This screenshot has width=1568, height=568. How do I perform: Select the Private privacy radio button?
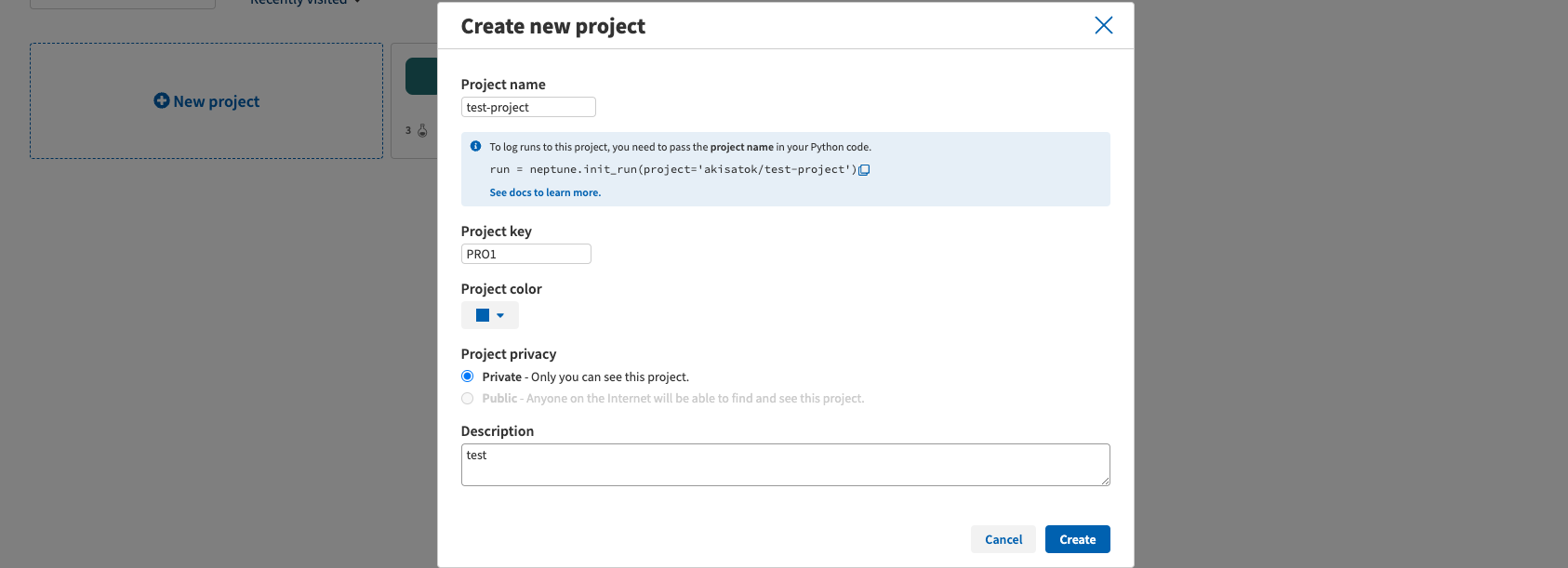click(x=468, y=376)
